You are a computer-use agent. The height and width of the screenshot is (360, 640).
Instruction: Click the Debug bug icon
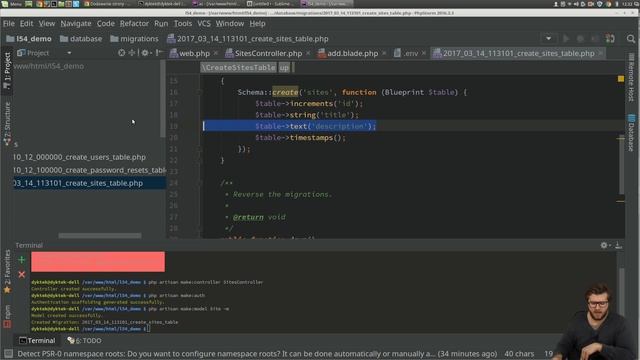[580, 39]
